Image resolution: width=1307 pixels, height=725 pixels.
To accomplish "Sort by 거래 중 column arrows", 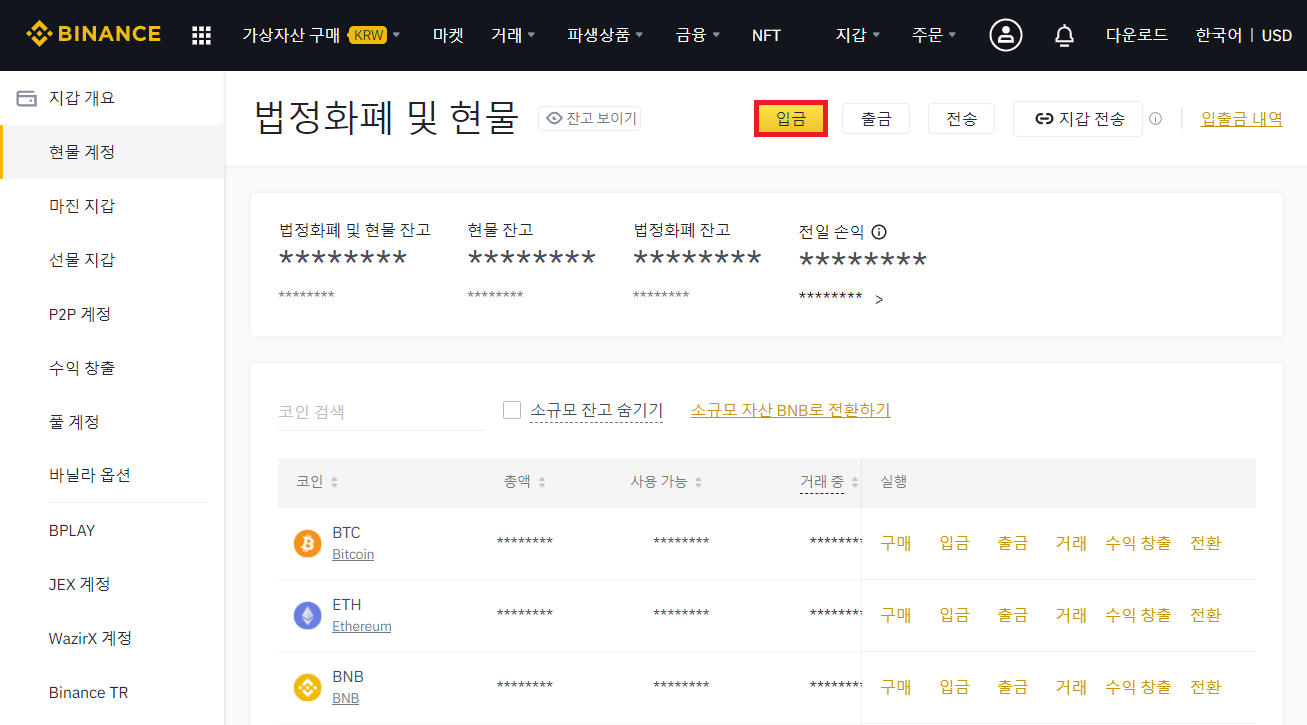I will pyautogui.click(x=854, y=482).
